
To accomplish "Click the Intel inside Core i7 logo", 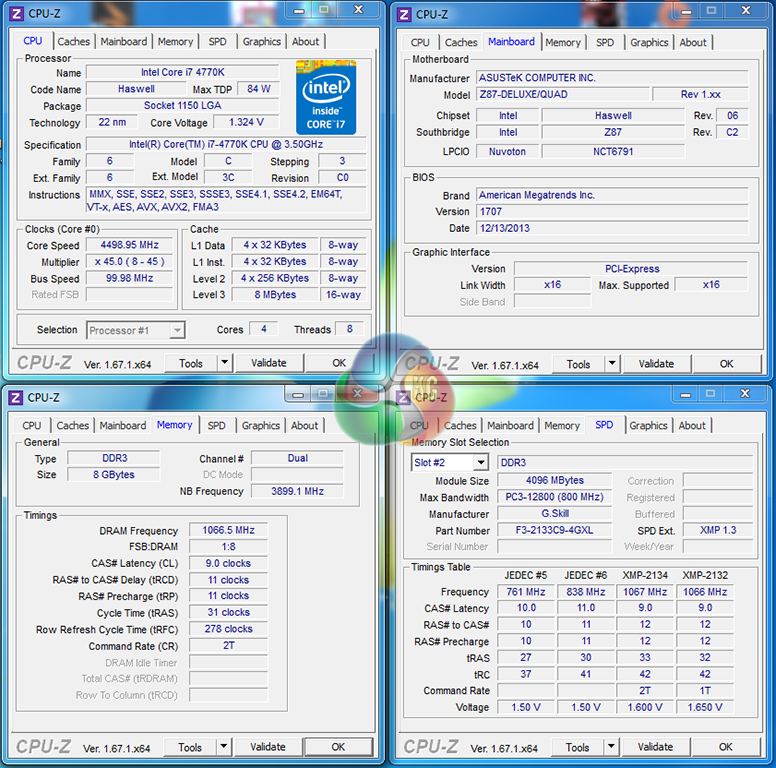I will pyautogui.click(x=326, y=97).
